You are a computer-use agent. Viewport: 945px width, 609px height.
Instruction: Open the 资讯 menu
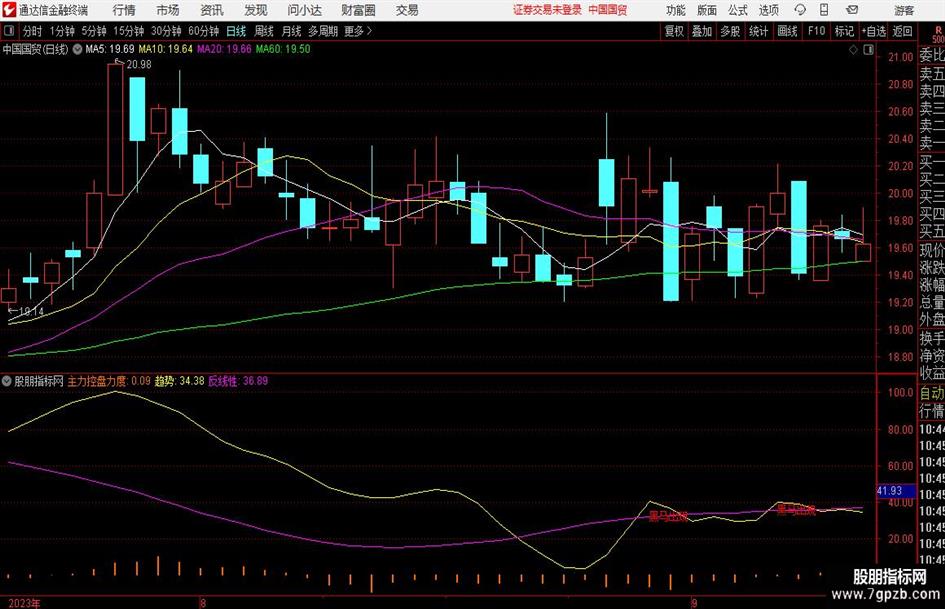pos(212,10)
